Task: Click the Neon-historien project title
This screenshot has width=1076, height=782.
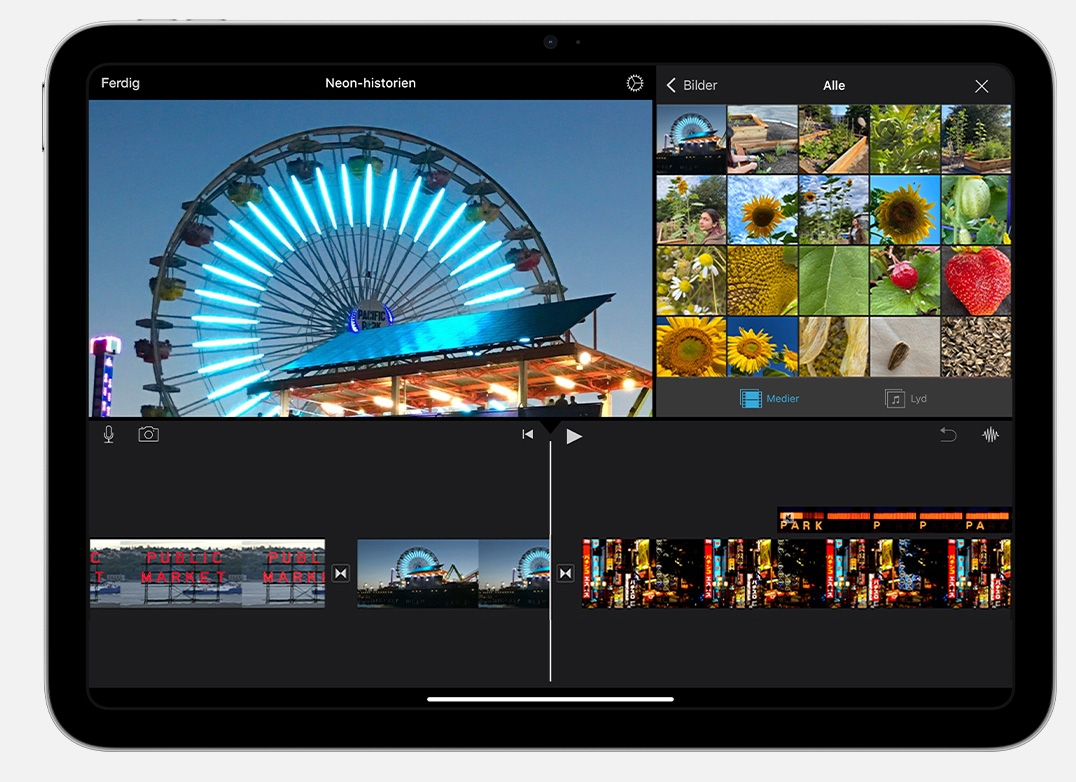Action: click(x=371, y=83)
